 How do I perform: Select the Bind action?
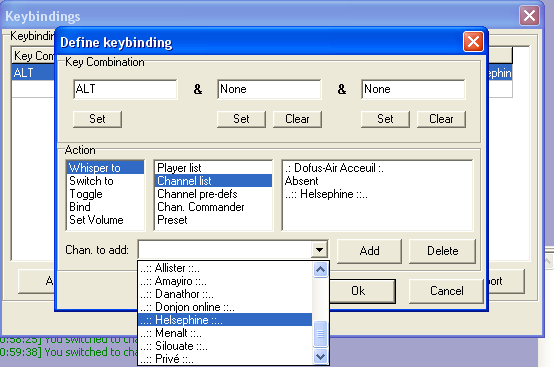pyautogui.click(x=105, y=207)
